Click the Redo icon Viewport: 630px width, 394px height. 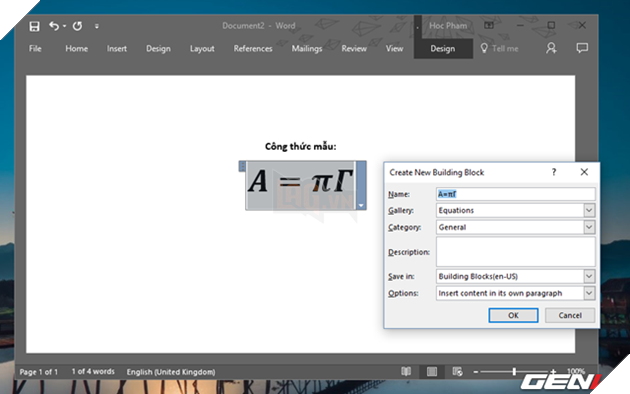pos(78,26)
